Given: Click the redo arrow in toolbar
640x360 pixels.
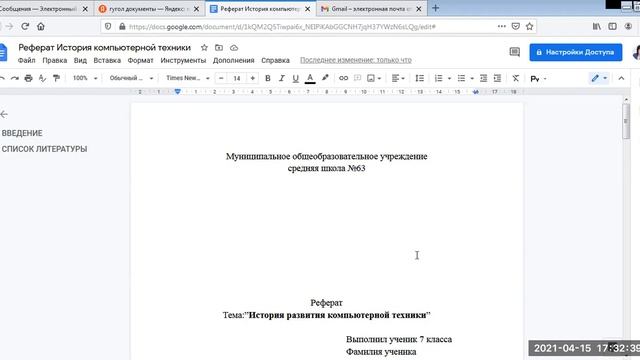Looking at the screenshot, I should click(15, 78).
